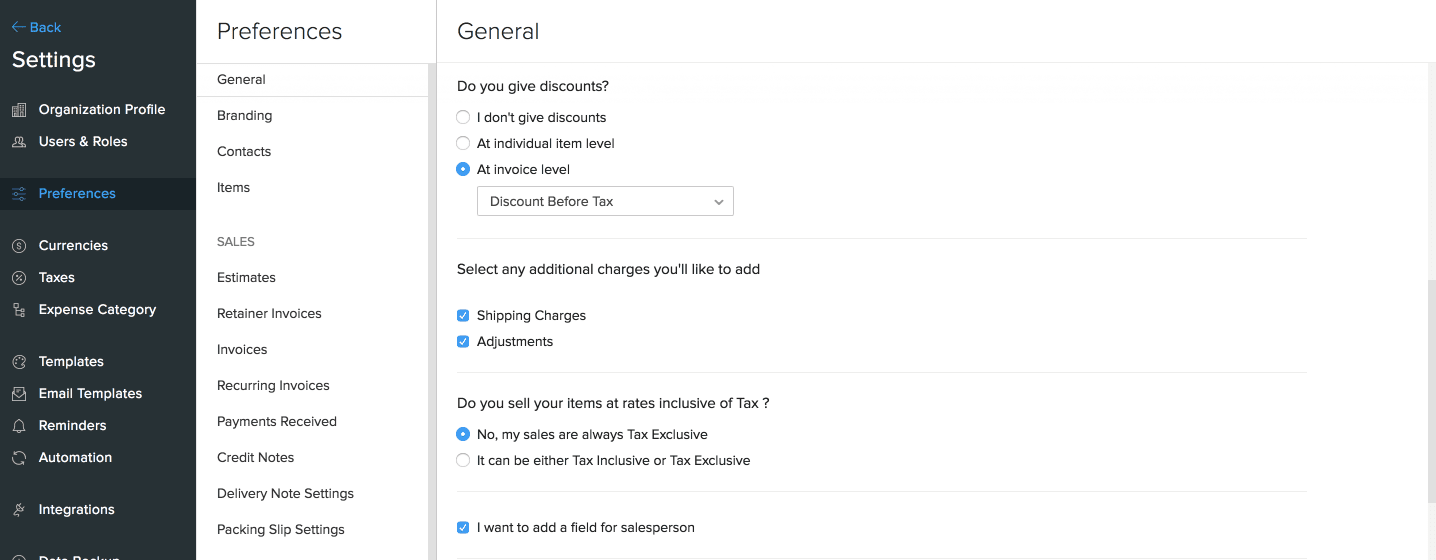Screen dimensions: 1436x560
Task: Go to Invoices preferences
Action: coord(242,349)
